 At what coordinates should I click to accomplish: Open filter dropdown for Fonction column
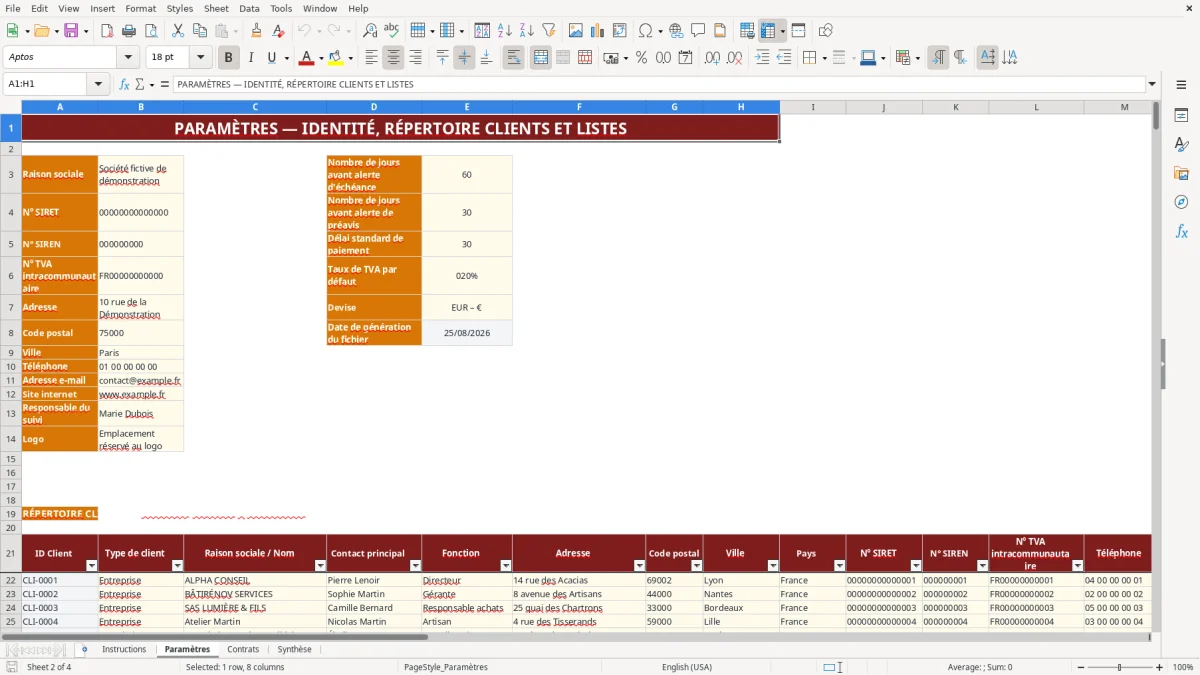click(505, 566)
